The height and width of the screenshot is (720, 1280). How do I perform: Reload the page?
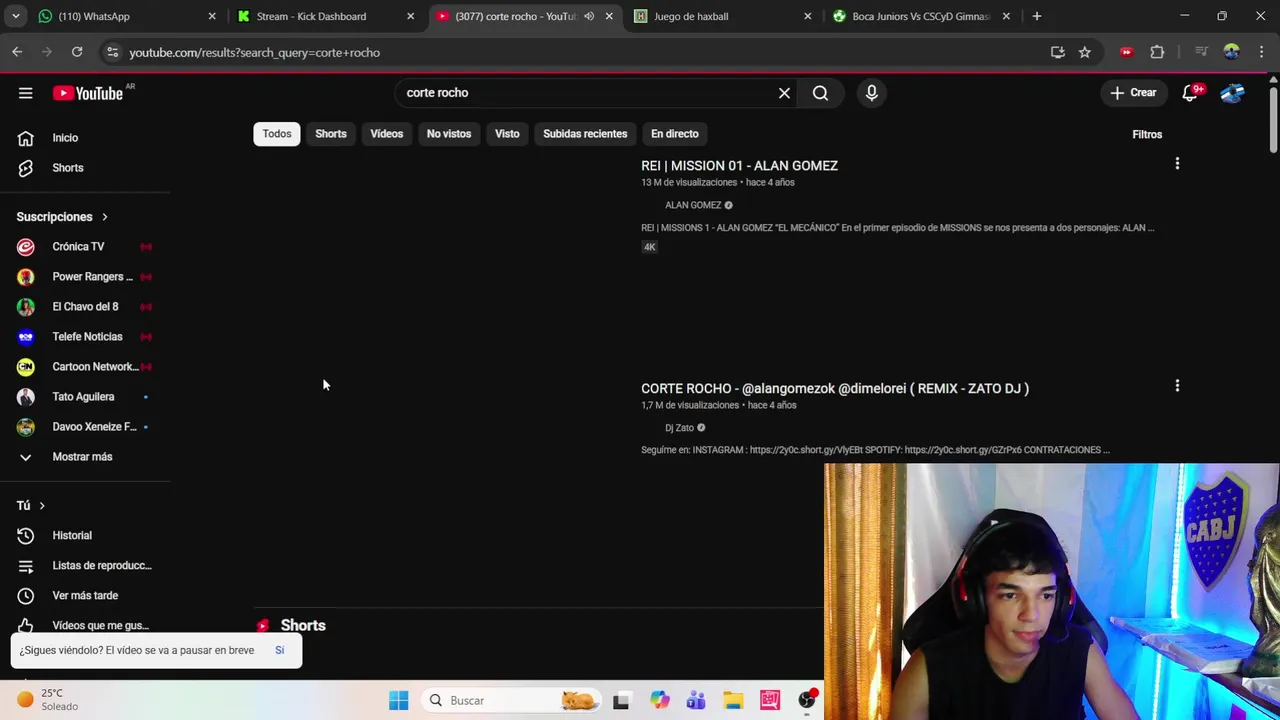[77, 52]
